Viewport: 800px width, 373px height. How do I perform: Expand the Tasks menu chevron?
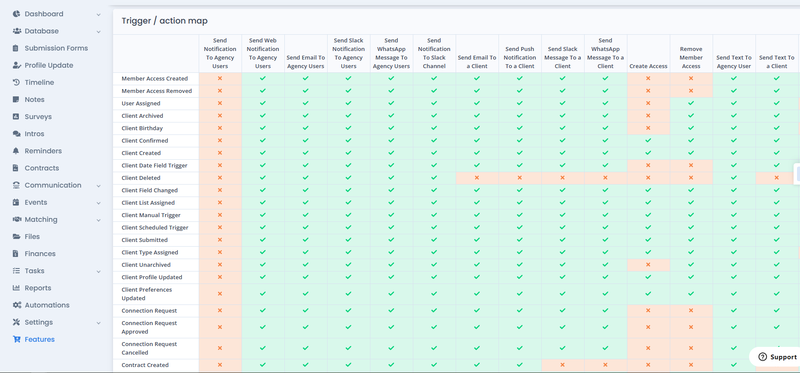(98, 271)
